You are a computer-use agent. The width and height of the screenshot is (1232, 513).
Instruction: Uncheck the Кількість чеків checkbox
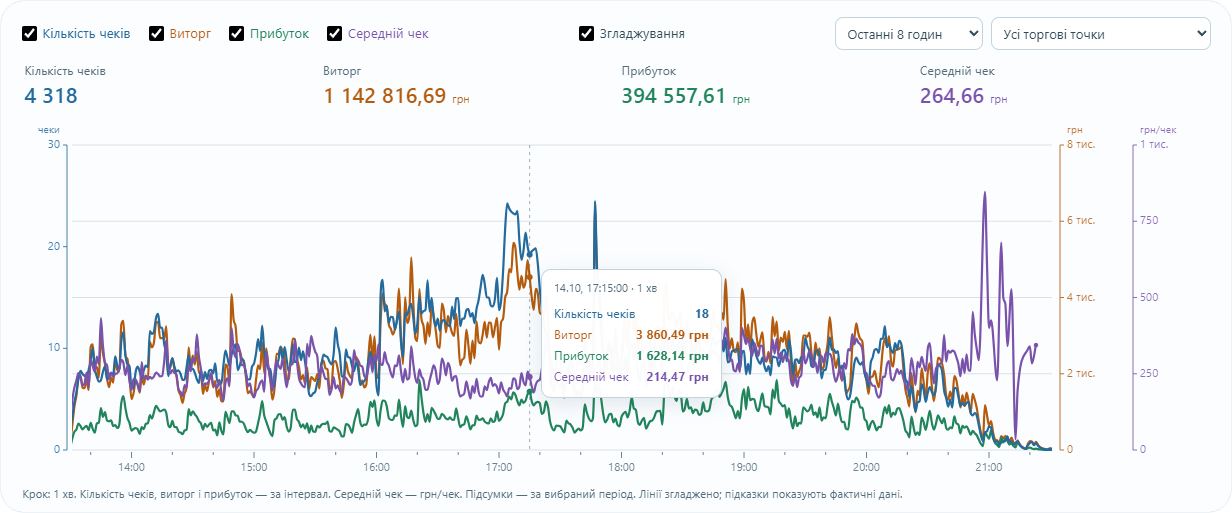coord(30,34)
